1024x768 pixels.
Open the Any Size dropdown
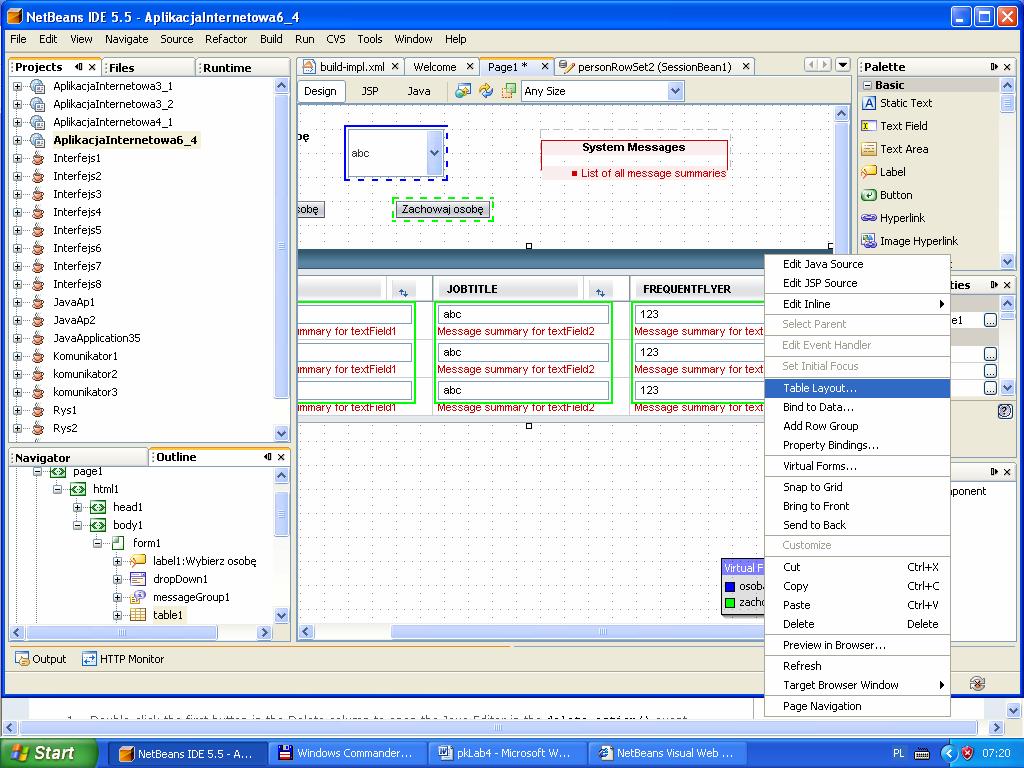(675, 91)
